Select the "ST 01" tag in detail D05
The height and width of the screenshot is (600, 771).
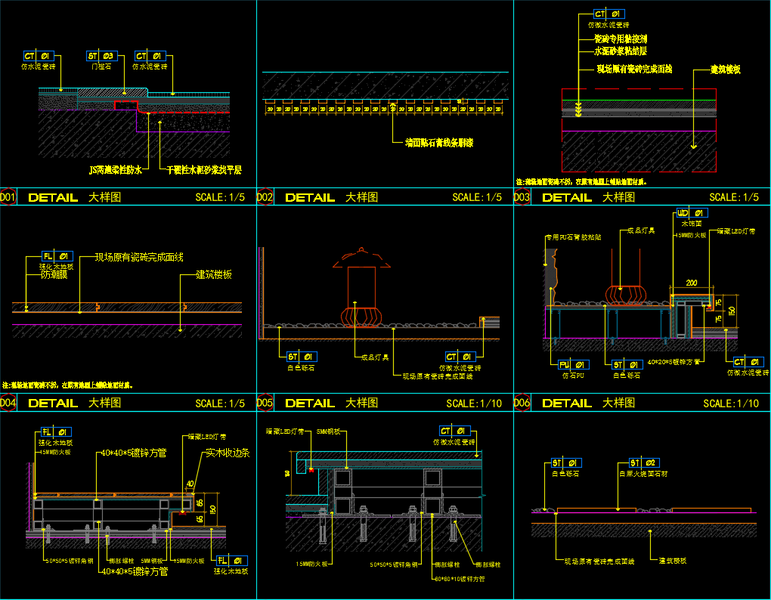tap(302, 357)
